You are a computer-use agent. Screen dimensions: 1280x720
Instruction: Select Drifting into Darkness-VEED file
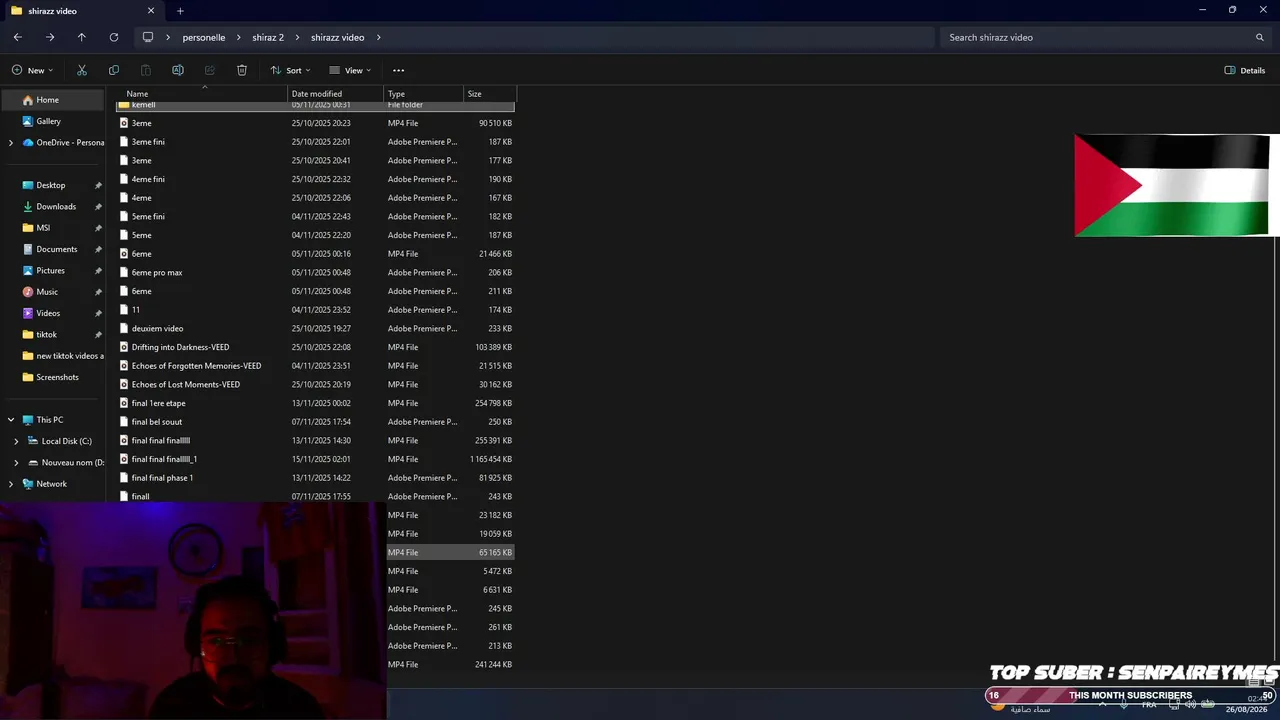(316, 347)
